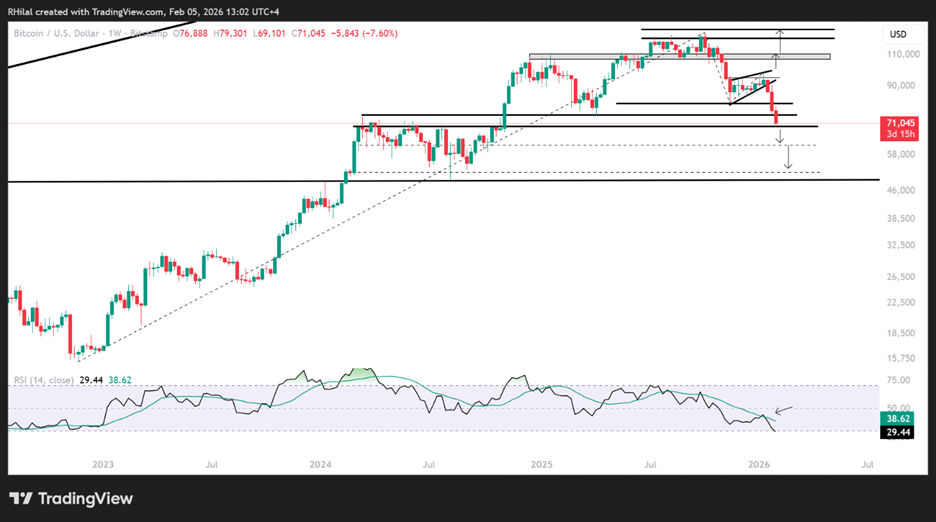This screenshot has height=522, width=936.
Task: Click the 1W timeframe label
Action: (x=115, y=33)
